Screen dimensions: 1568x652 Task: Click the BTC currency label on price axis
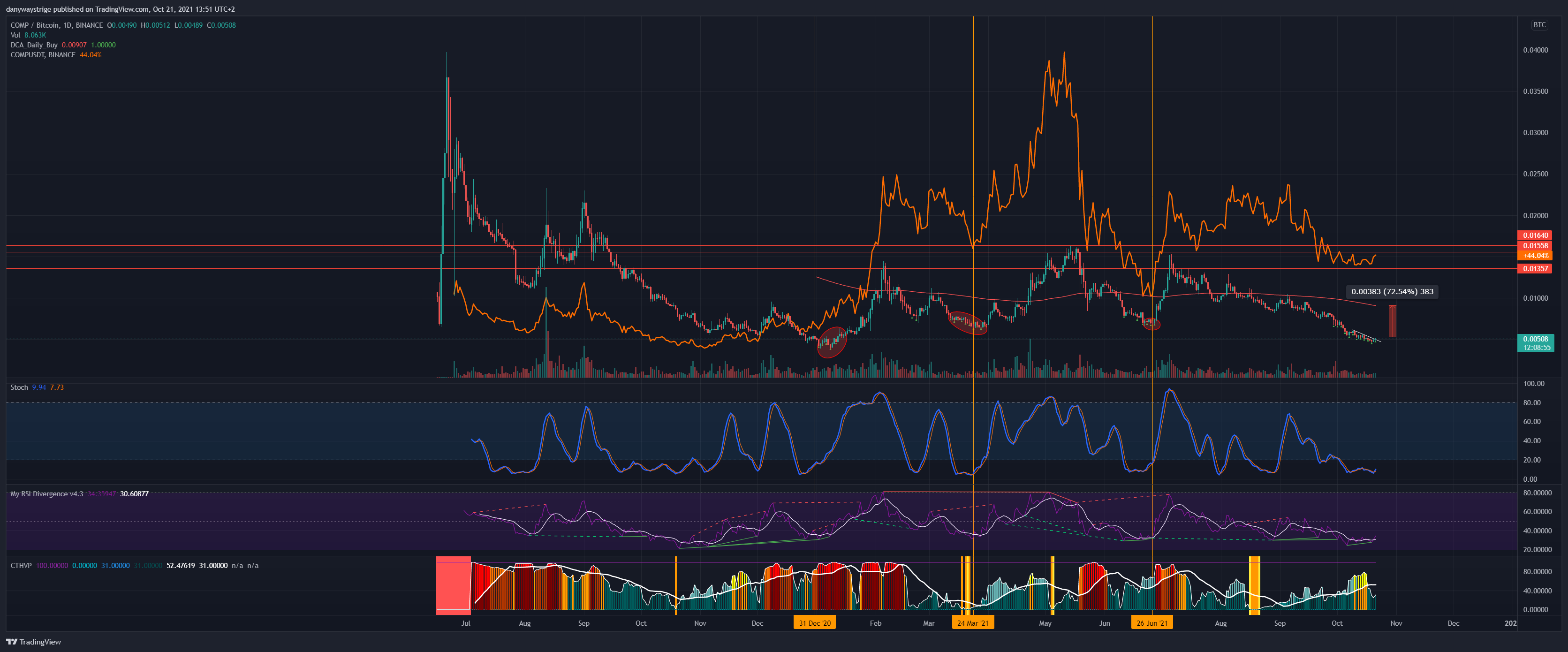point(1539,25)
